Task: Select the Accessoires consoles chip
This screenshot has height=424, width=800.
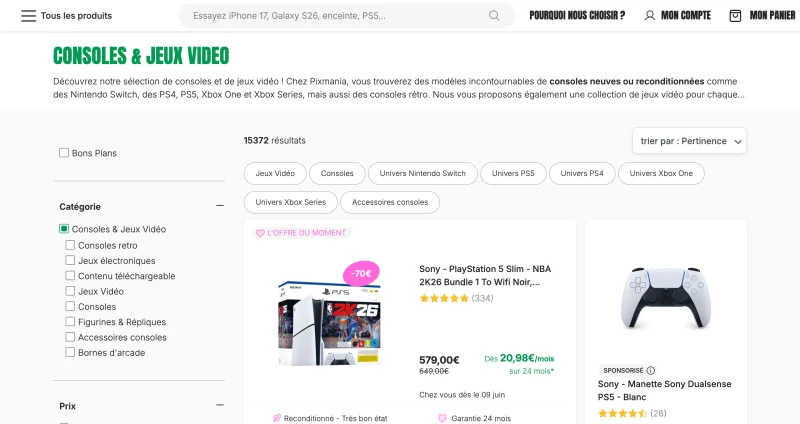Action: click(390, 202)
